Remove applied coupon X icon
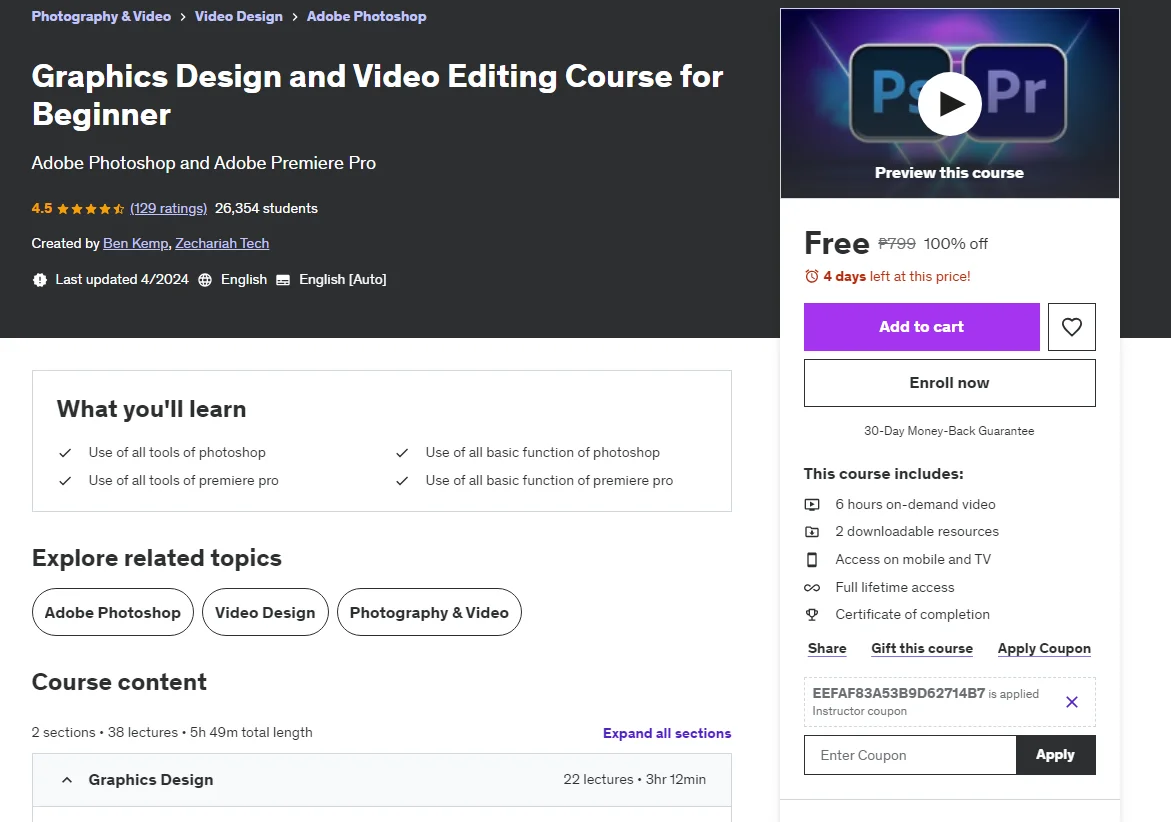Image resolution: width=1171 pixels, height=822 pixels. [1071, 702]
